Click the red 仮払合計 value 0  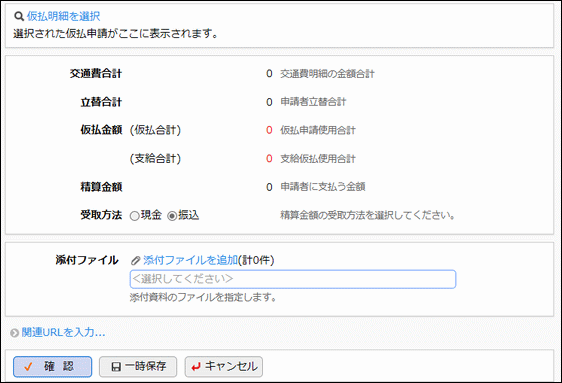coord(269,130)
